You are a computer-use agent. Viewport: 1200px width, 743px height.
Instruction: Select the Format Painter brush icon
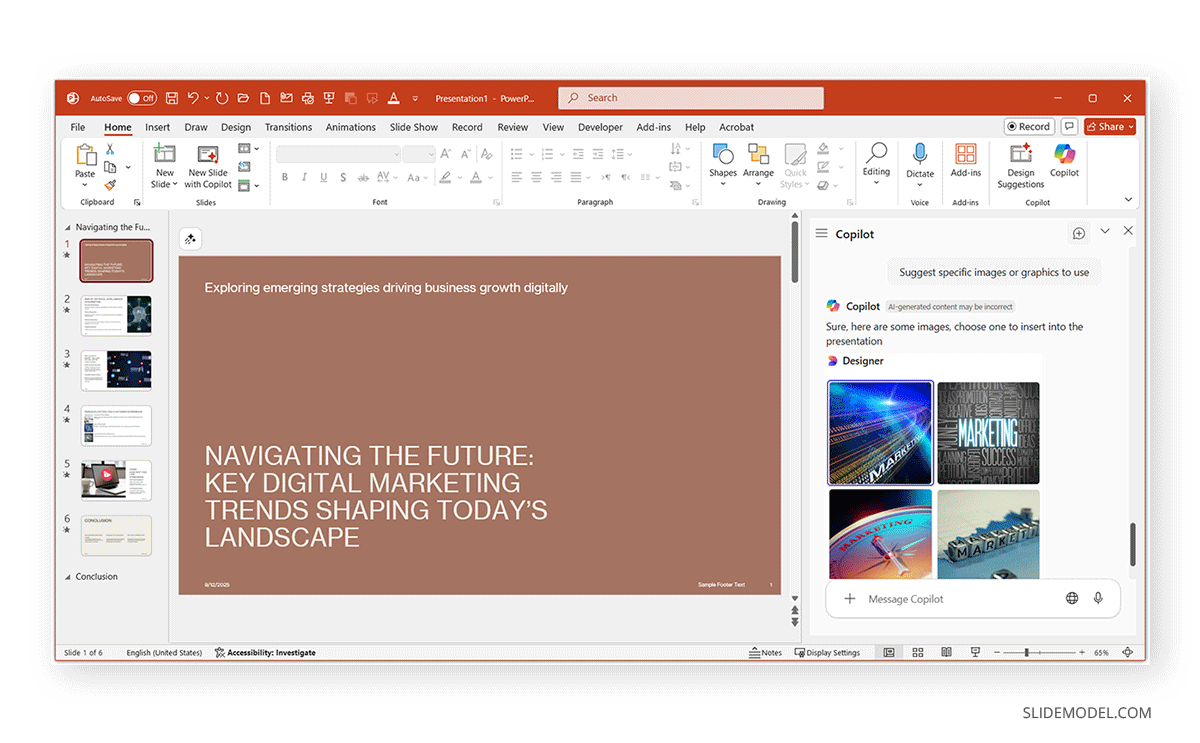(x=110, y=185)
